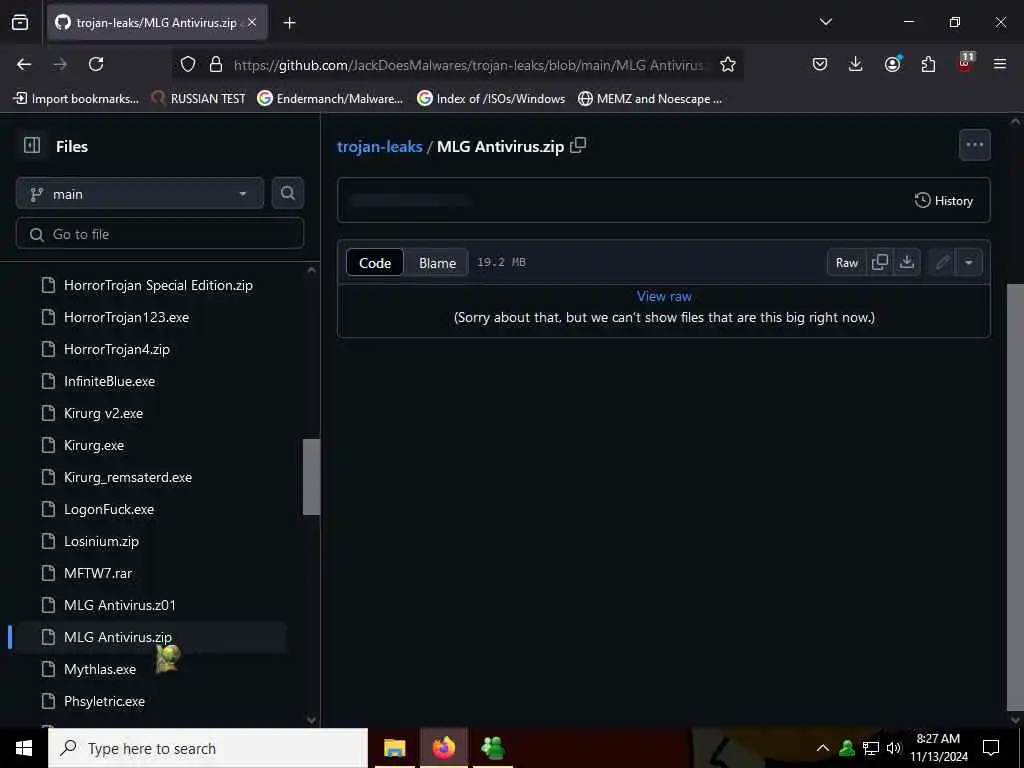Click the search files magnifier button

pyautogui.click(x=287, y=193)
